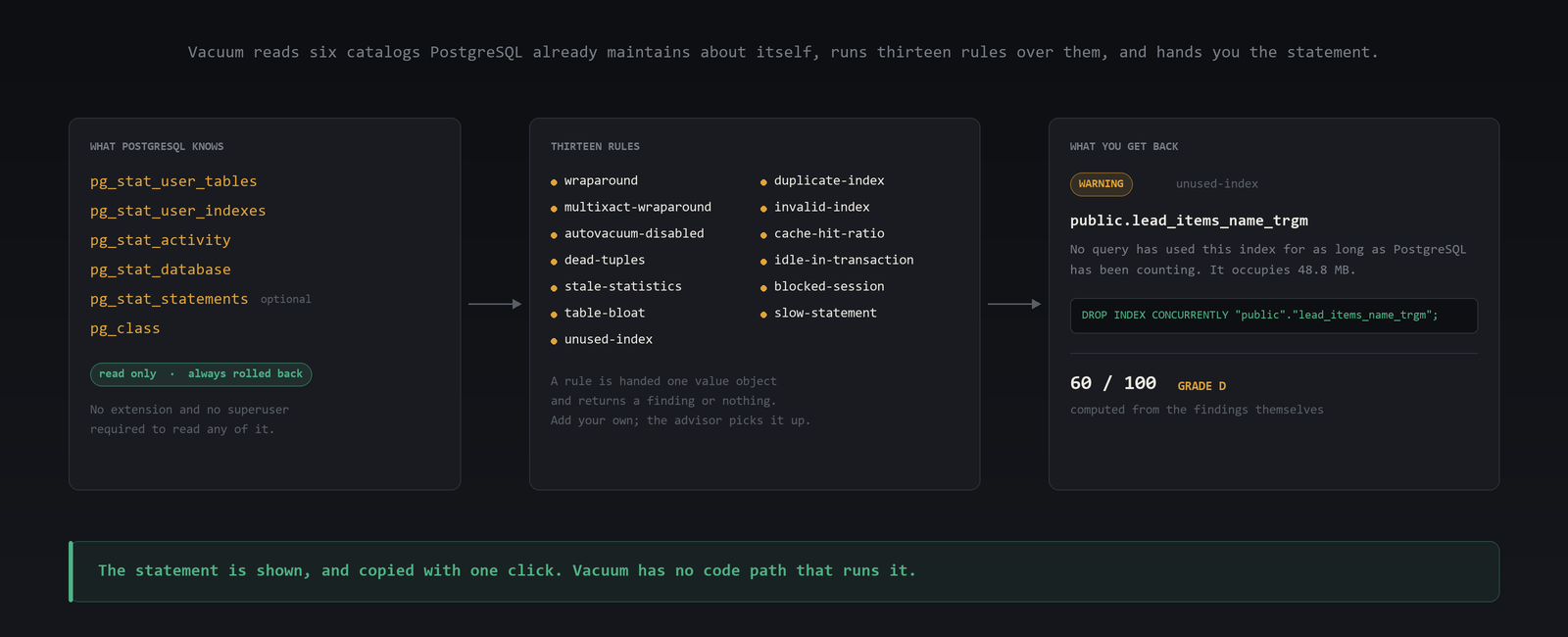Click the 'No query has used this index' description
Image resolution: width=1568 pixels, height=637 pixels.
pos(1268,260)
